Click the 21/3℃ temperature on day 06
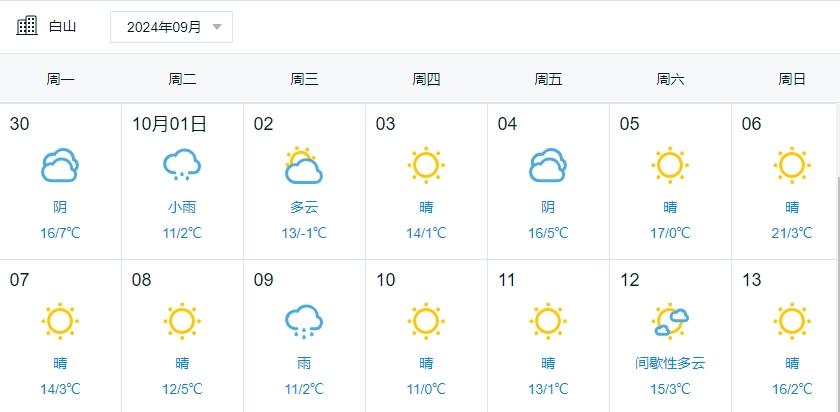 pyautogui.click(x=791, y=233)
